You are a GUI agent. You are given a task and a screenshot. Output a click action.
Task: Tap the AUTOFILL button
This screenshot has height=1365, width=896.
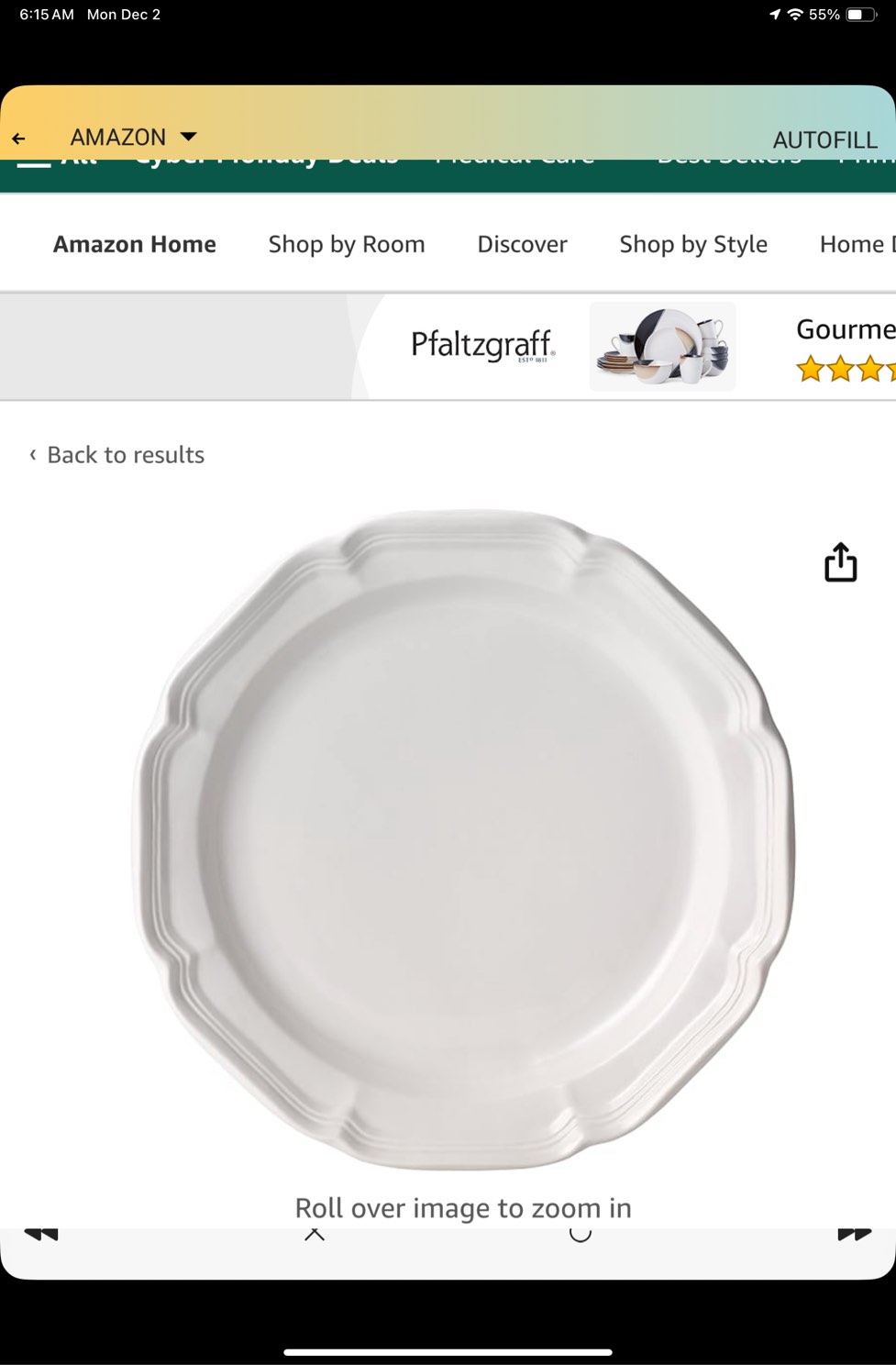(x=824, y=139)
